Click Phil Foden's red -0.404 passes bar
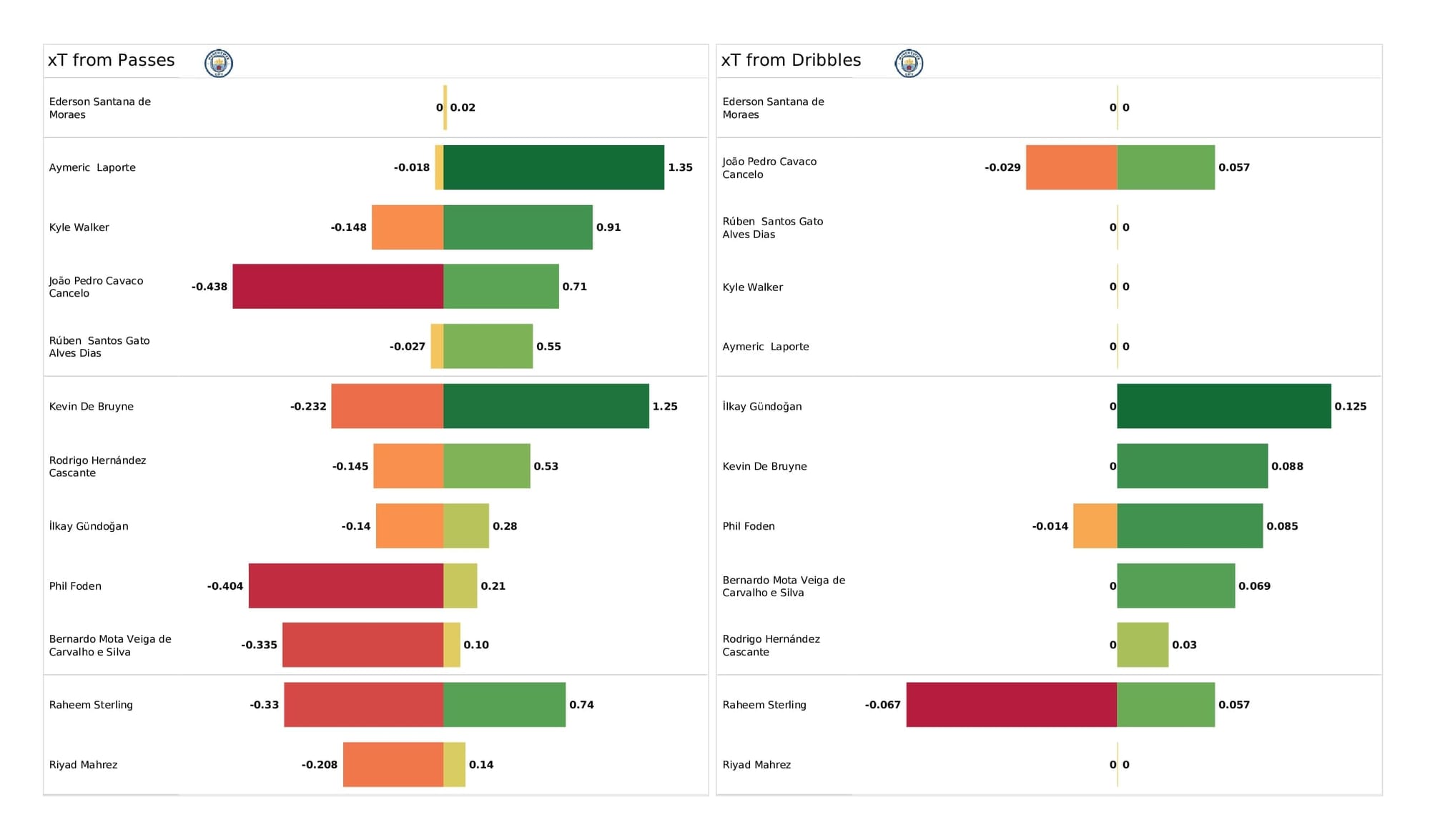Viewport: 1430px width, 840px height. point(346,585)
